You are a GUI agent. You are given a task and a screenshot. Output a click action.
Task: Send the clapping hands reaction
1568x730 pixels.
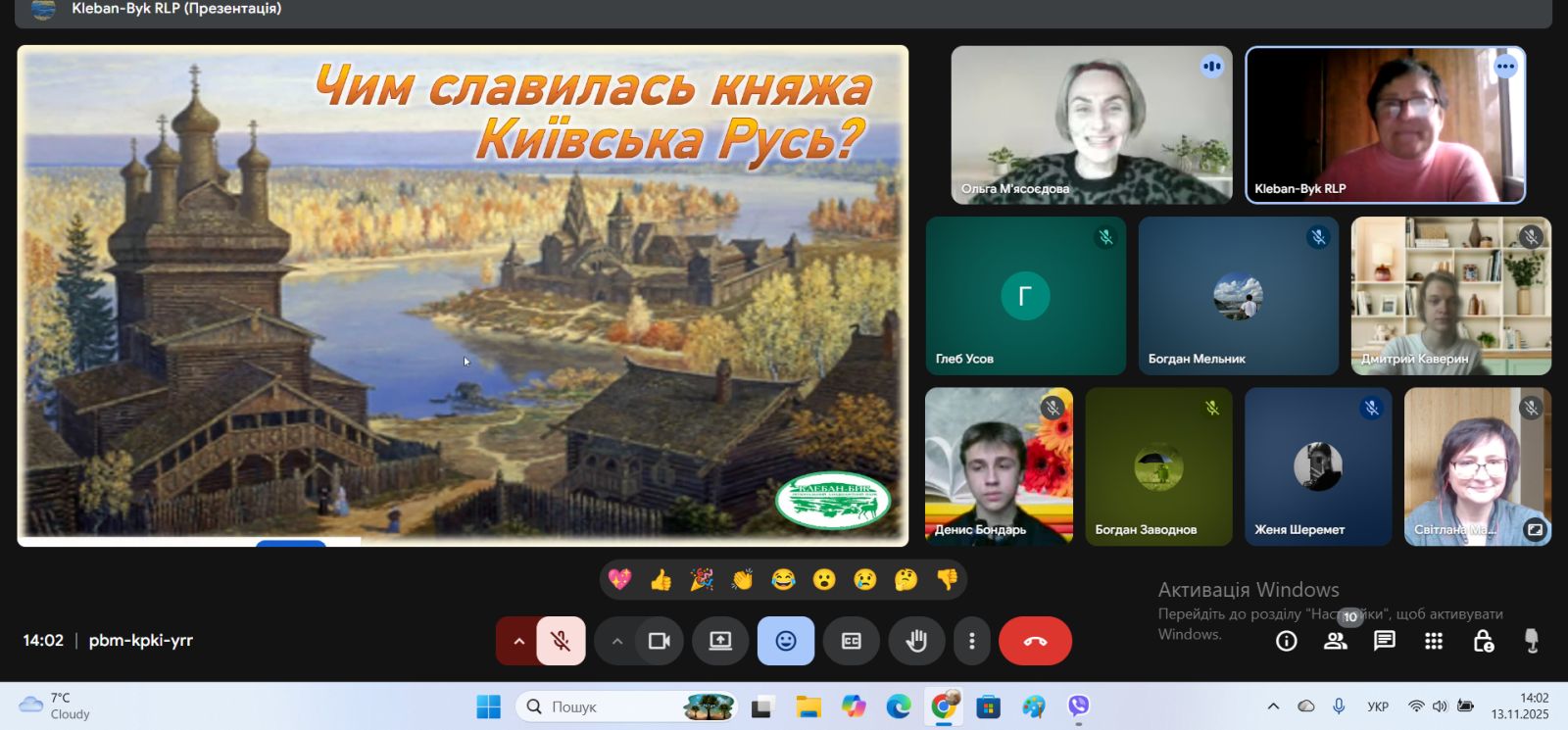[742, 580]
